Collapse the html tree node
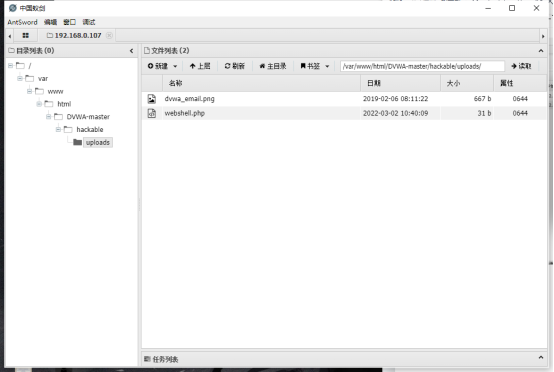Screen dimensions: 554x372 pyautogui.click(x=39, y=104)
